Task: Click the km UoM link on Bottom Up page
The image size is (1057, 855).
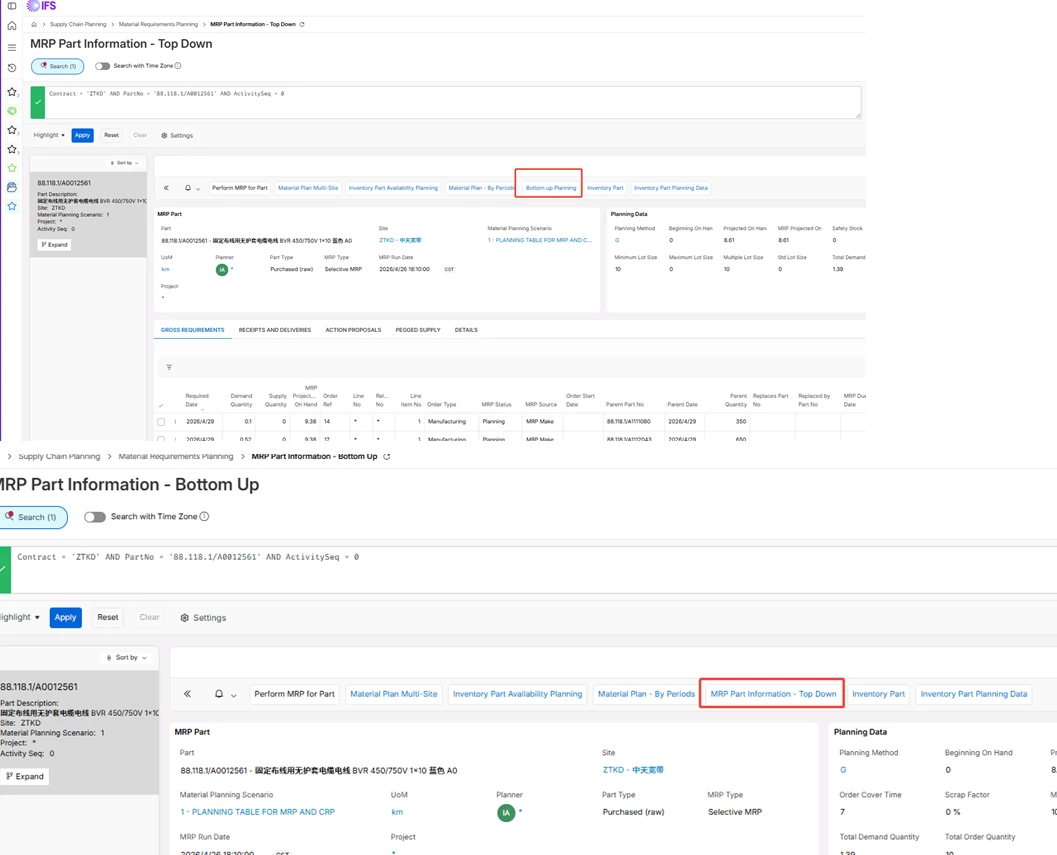Action: (397, 813)
